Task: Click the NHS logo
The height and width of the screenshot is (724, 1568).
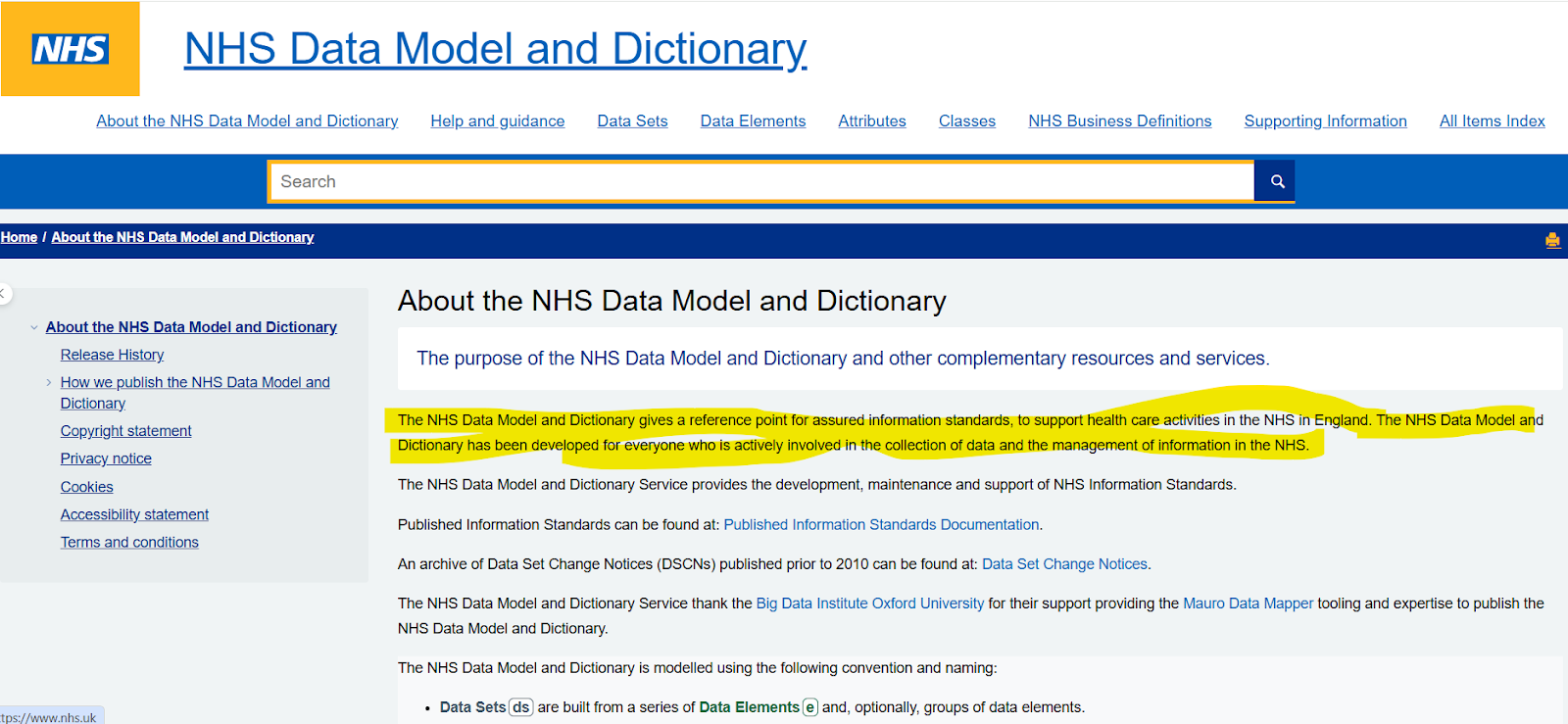Action: coord(70,48)
